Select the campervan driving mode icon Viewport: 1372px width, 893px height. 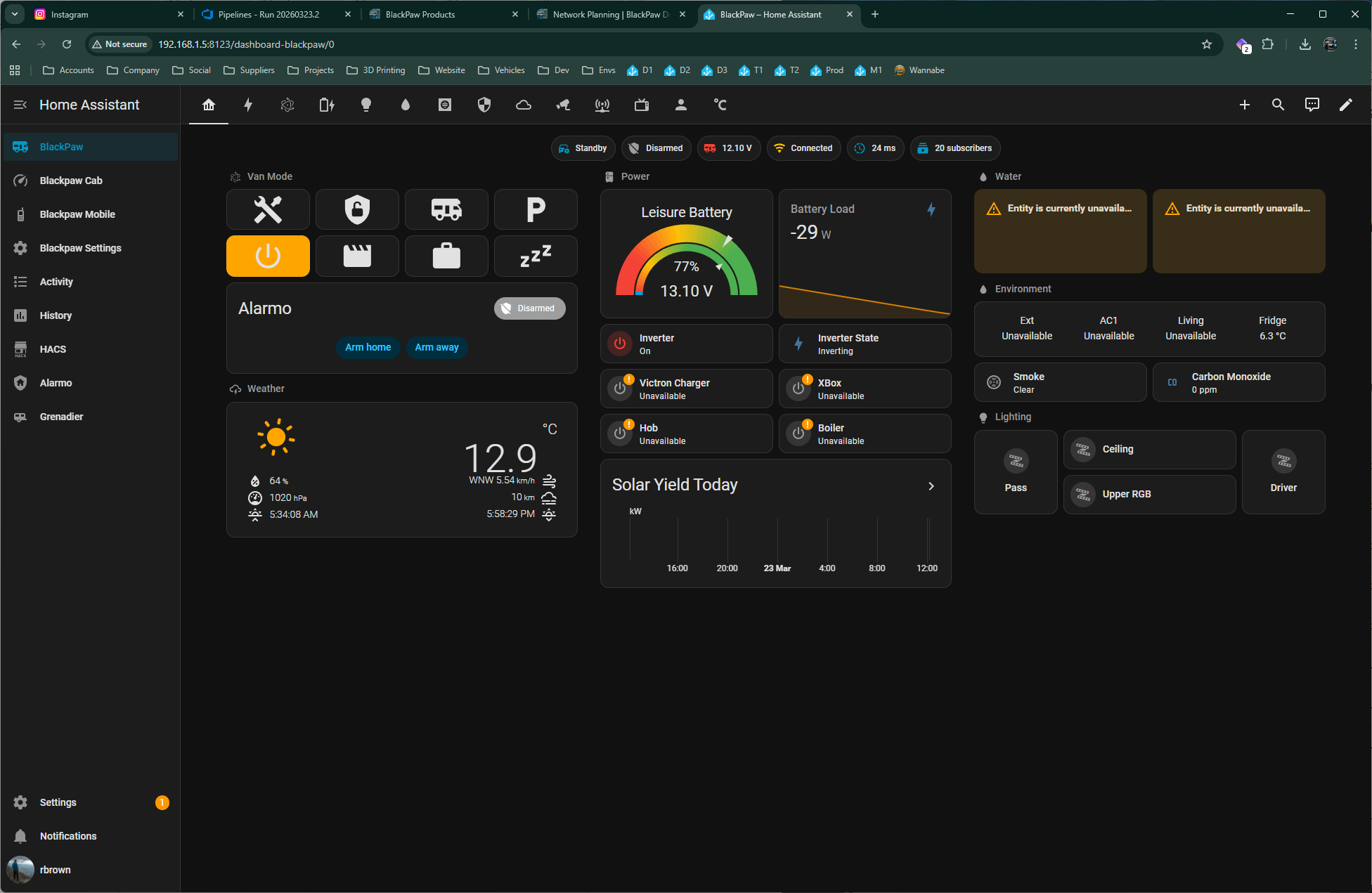point(446,209)
